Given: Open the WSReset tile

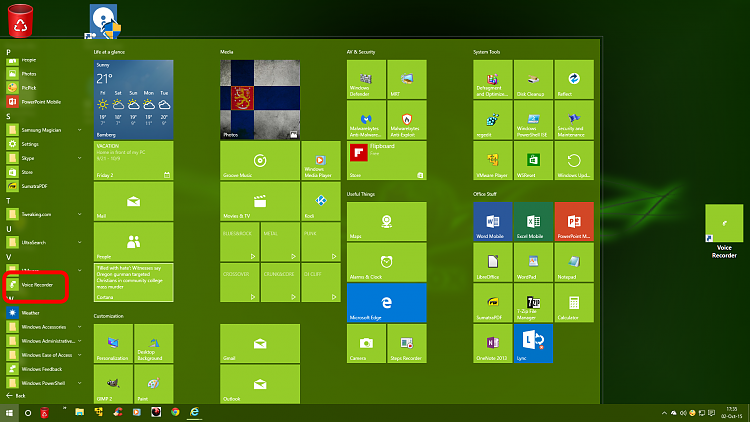Looking at the screenshot, I should tap(533, 161).
